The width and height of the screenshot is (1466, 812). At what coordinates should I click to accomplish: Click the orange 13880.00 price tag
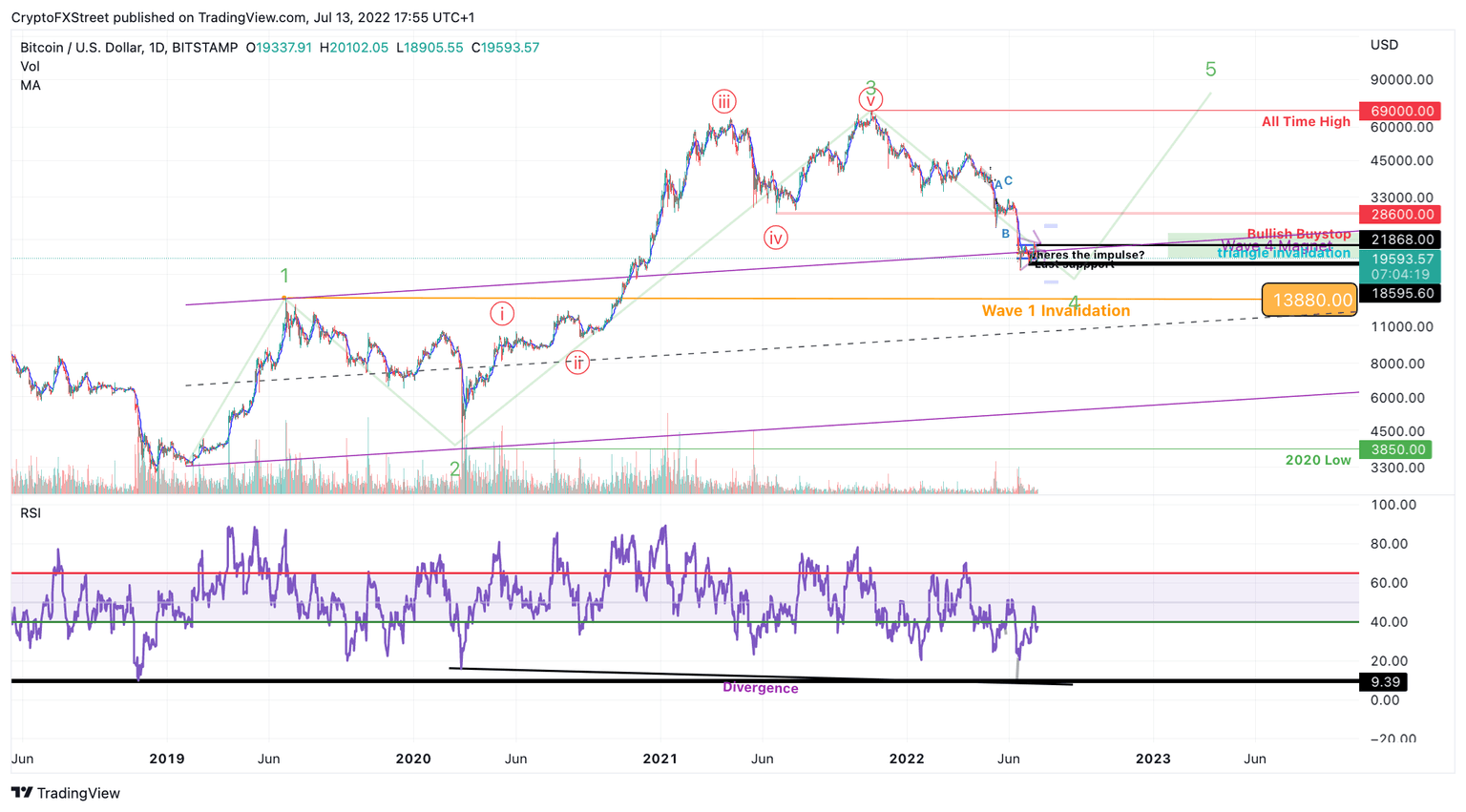click(1309, 300)
